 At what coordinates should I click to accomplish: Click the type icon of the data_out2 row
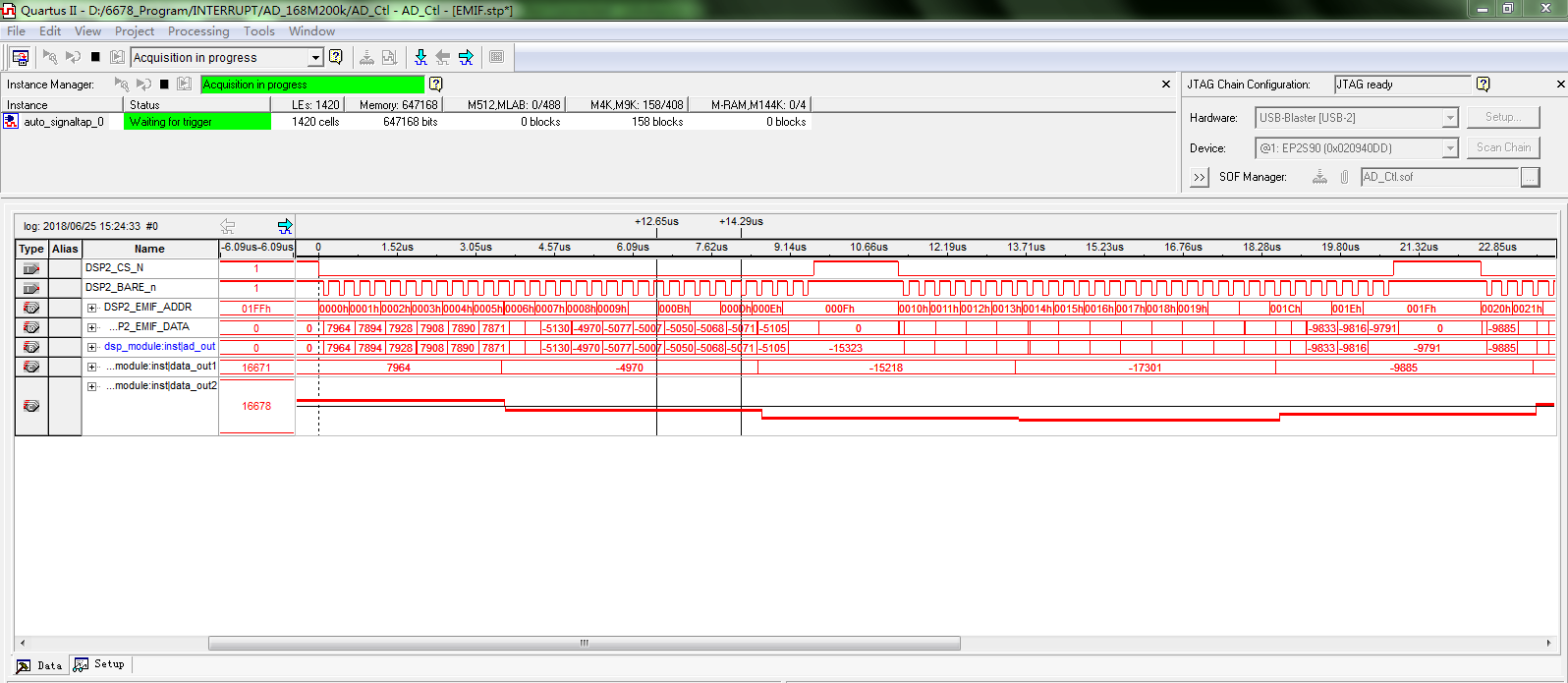tap(31, 406)
